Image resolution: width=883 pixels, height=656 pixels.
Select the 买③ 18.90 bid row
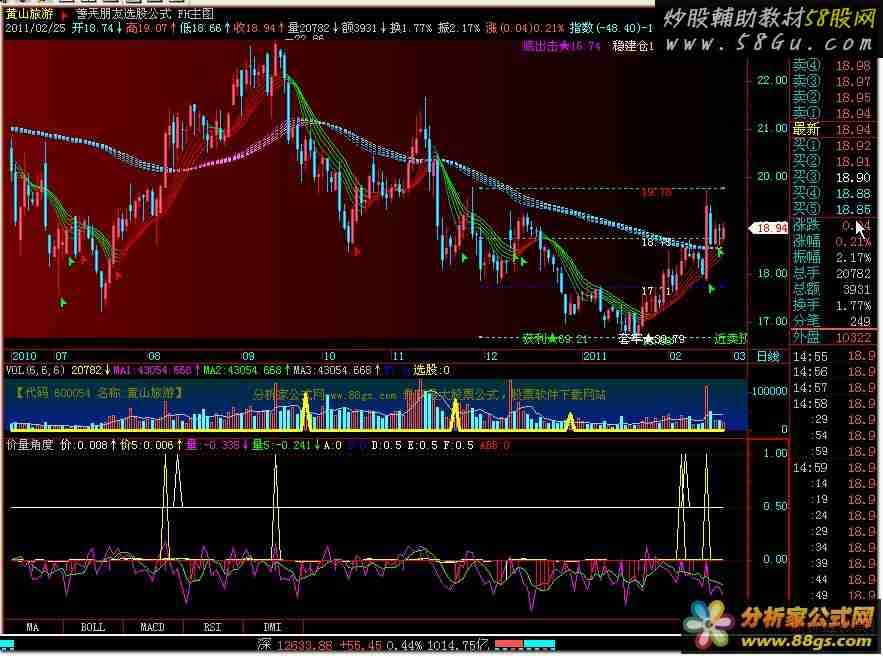coord(832,177)
